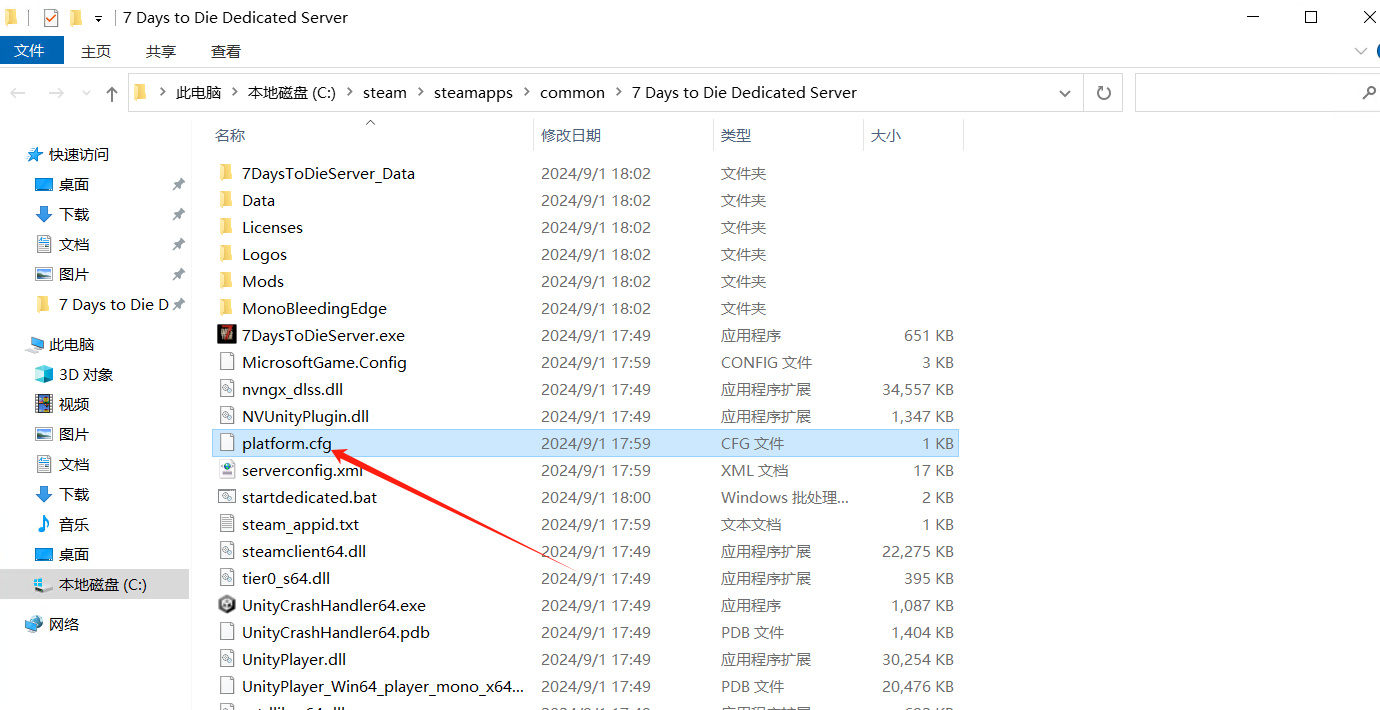Open recent locations dropdown arrow
The image size is (1380, 710).
coord(85,93)
